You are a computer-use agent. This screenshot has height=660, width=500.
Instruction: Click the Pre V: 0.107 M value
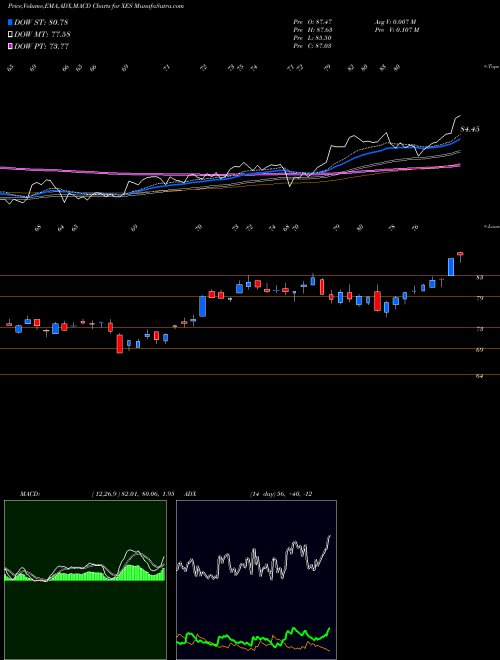coord(396,30)
